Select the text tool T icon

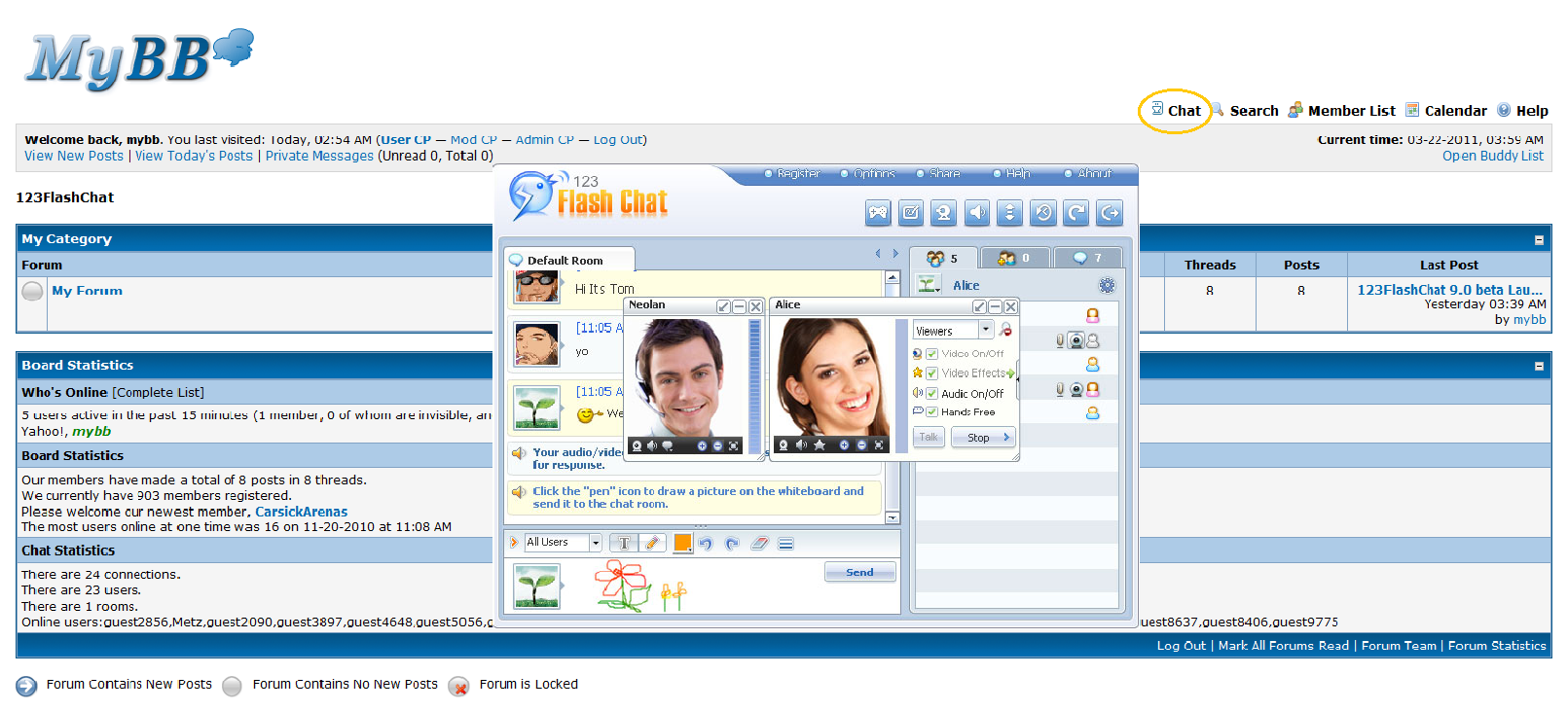pyautogui.click(x=624, y=543)
